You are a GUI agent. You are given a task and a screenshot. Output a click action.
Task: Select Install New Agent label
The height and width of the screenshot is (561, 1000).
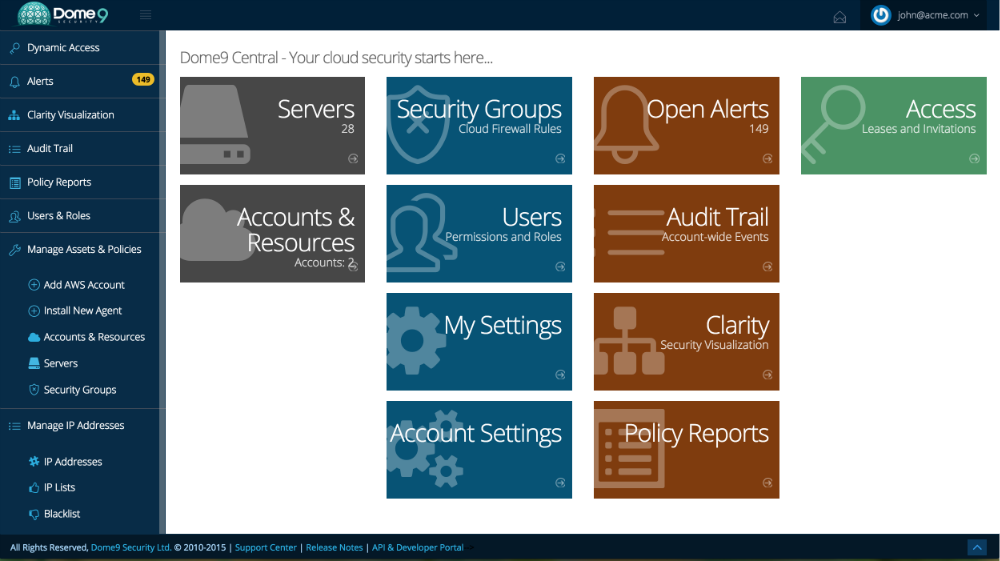[83, 310]
